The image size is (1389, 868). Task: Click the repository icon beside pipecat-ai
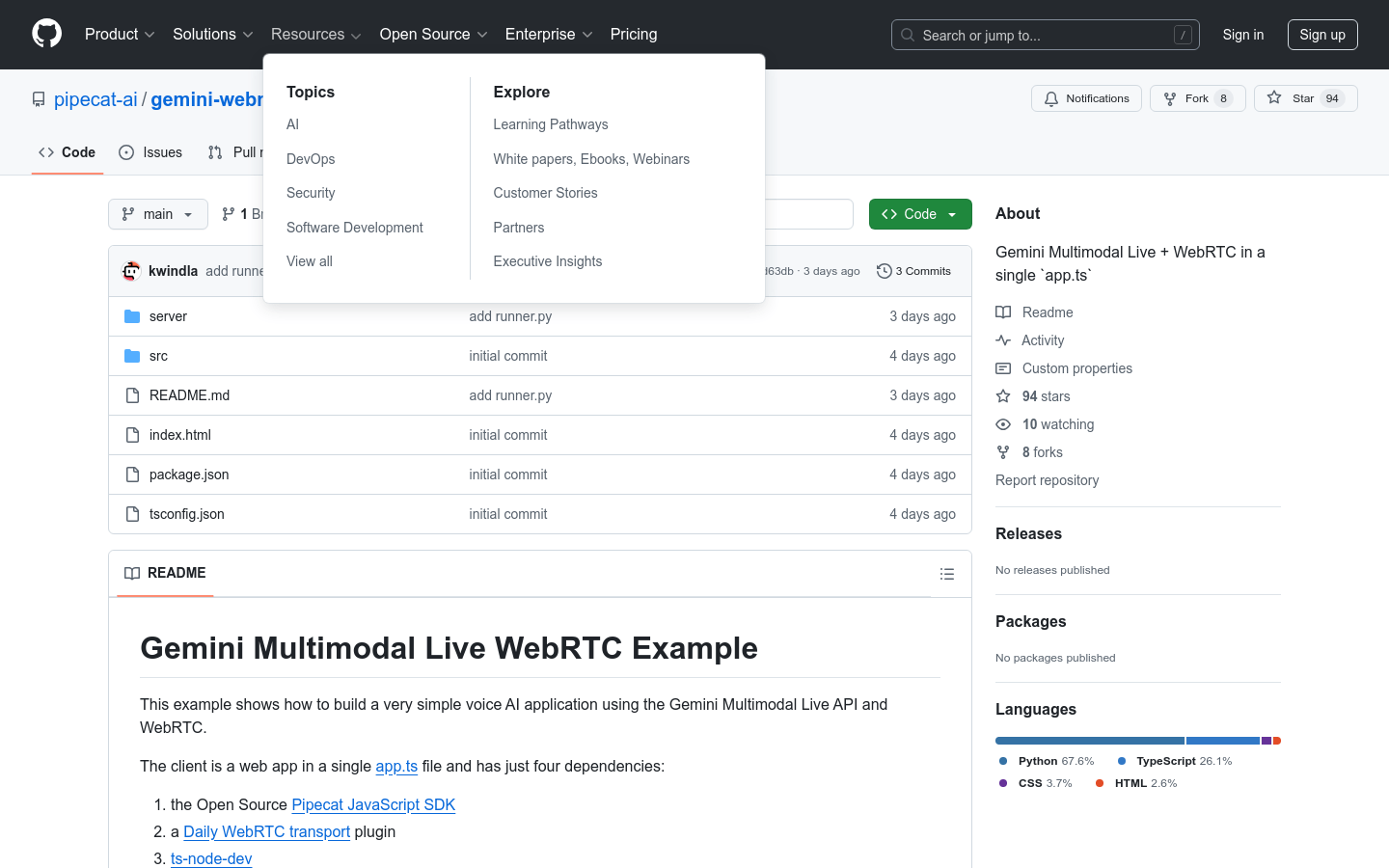pyautogui.click(x=39, y=99)
